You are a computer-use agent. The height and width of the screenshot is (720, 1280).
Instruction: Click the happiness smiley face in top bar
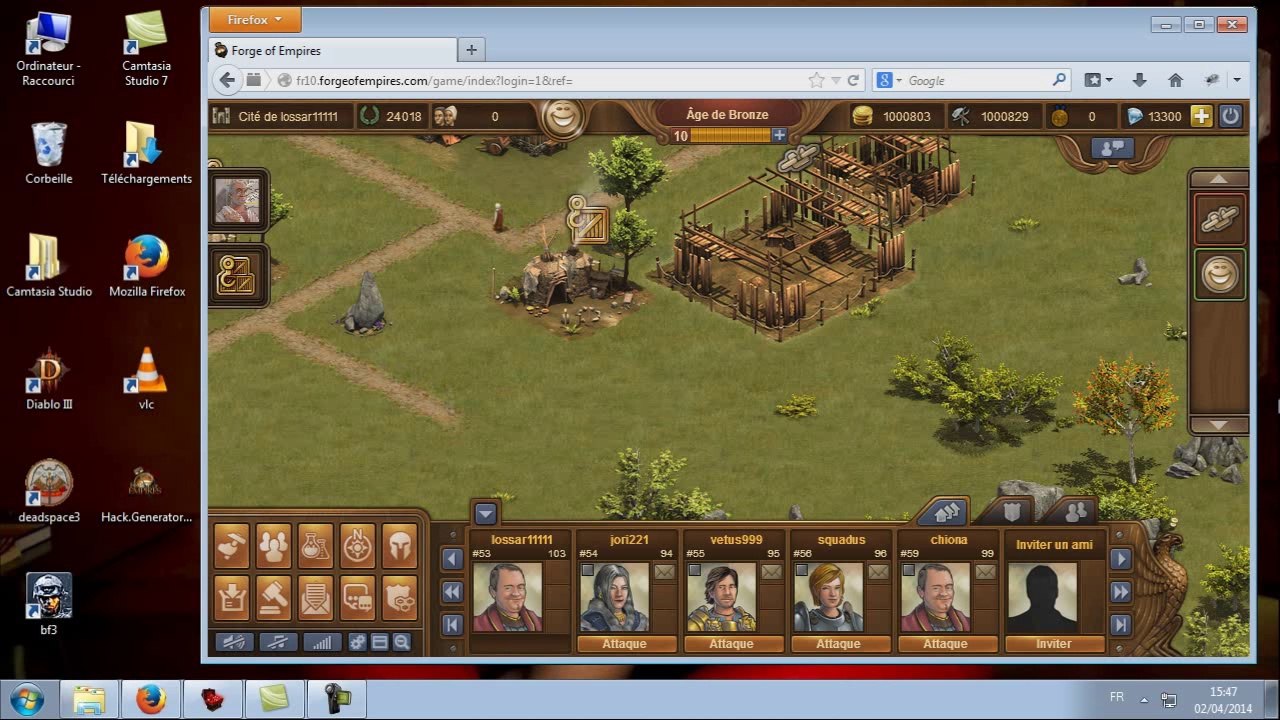[x=563, y=118]
